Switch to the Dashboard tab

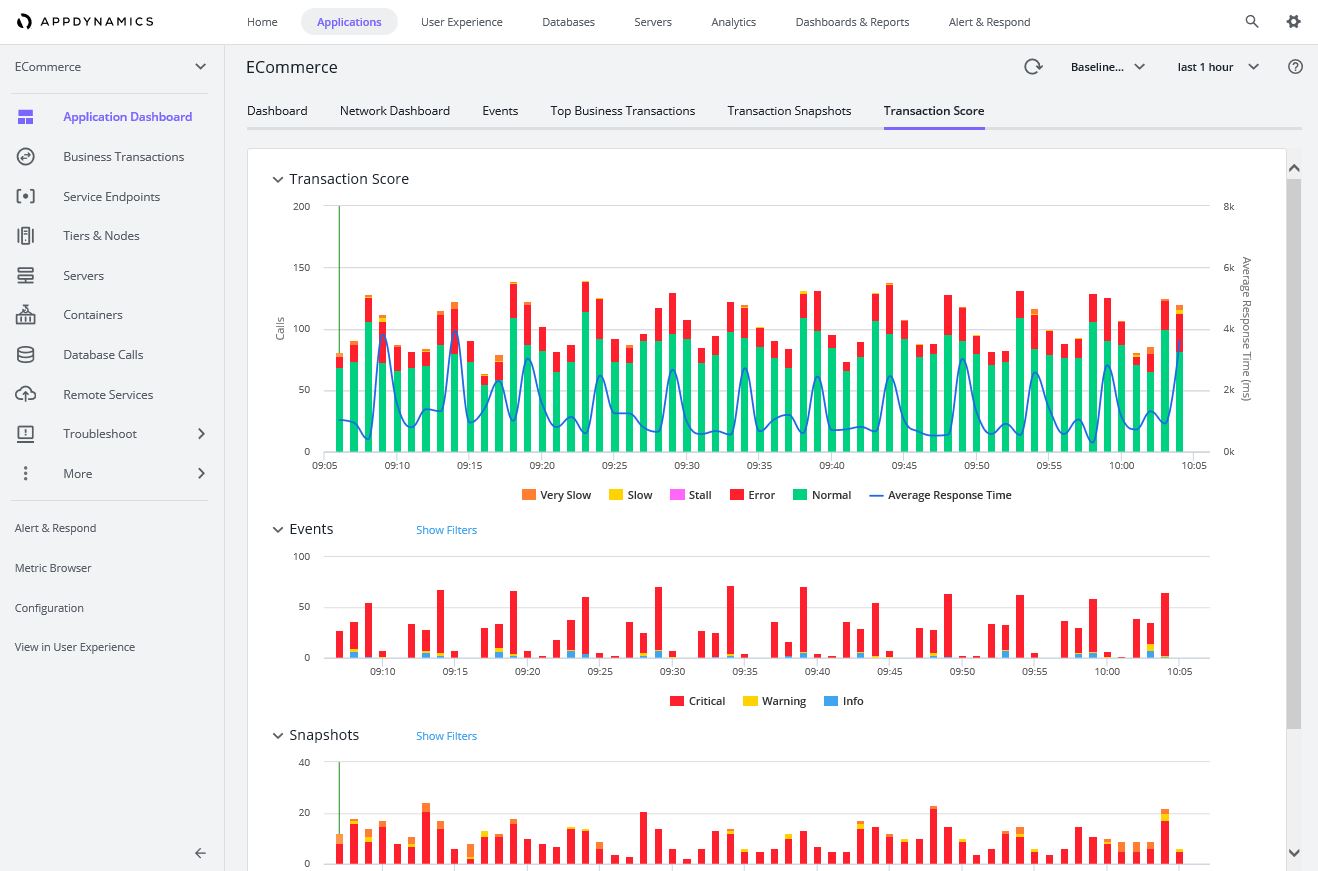pos(277,111)
